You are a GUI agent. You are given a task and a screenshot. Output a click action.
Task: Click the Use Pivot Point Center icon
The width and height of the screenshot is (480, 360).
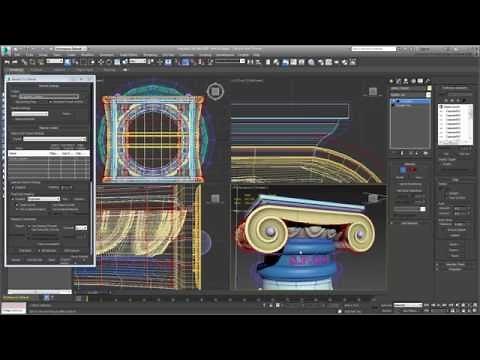(151, 62)
